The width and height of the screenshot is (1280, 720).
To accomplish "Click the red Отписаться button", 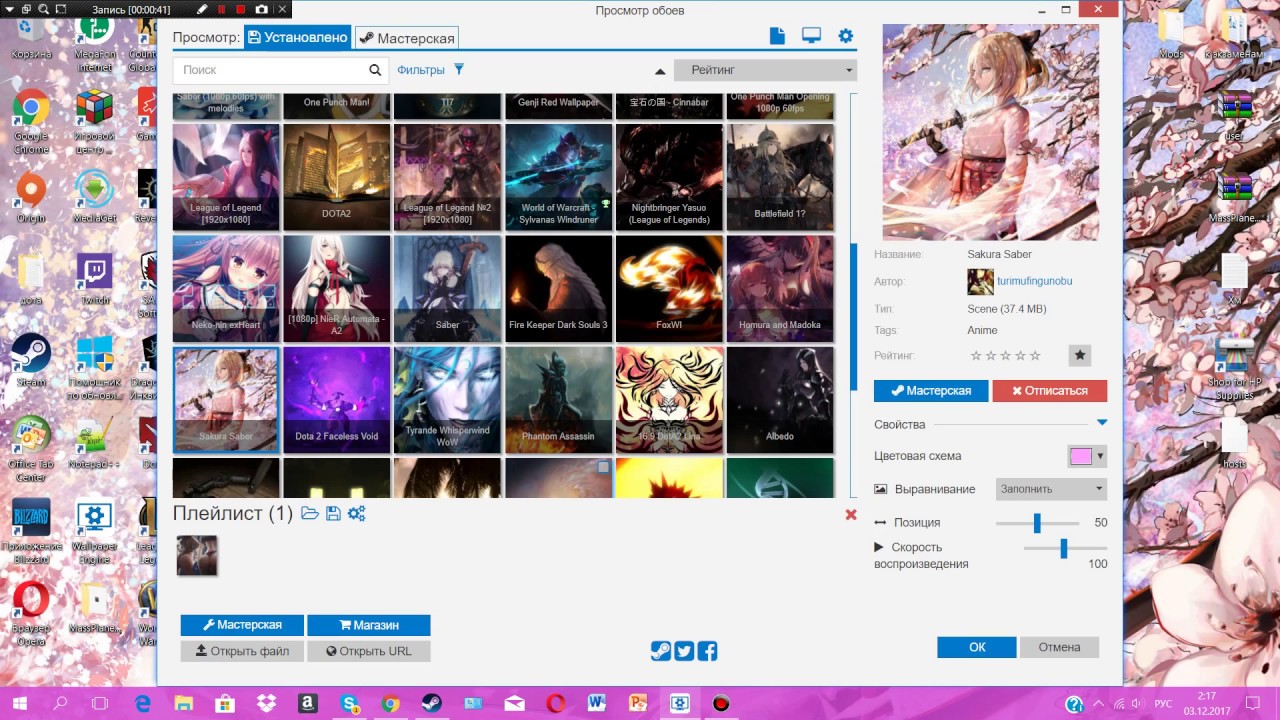I will (1049, 390).
